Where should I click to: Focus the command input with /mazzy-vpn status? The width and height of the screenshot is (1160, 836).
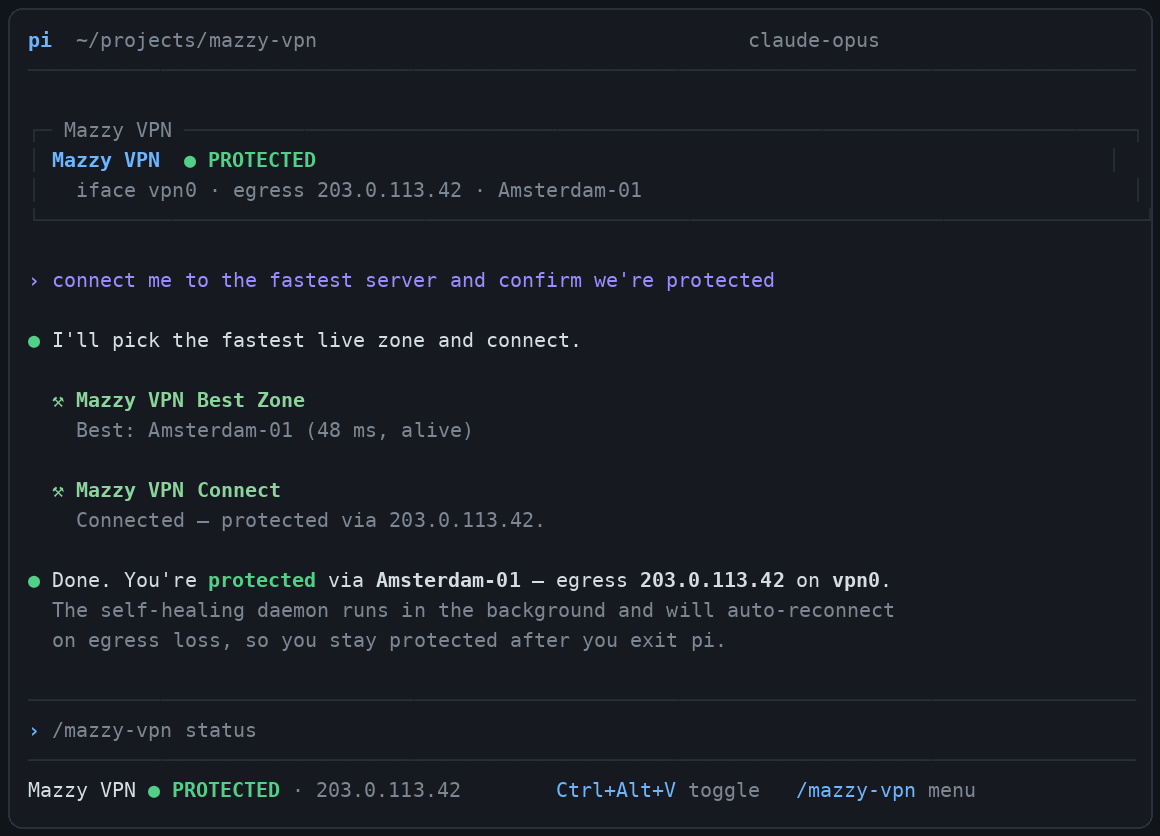[581, 730]
